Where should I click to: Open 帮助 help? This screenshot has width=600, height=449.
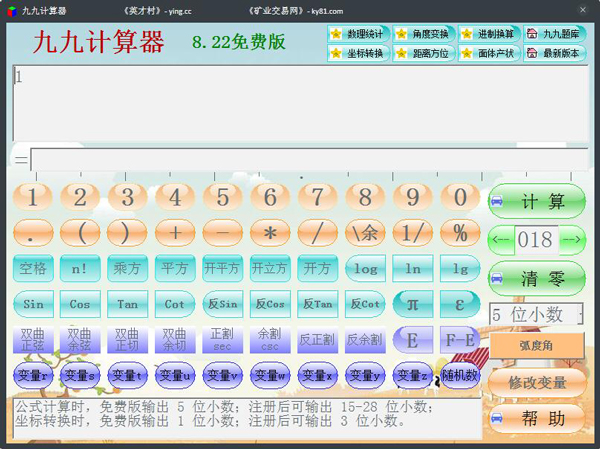537,418
